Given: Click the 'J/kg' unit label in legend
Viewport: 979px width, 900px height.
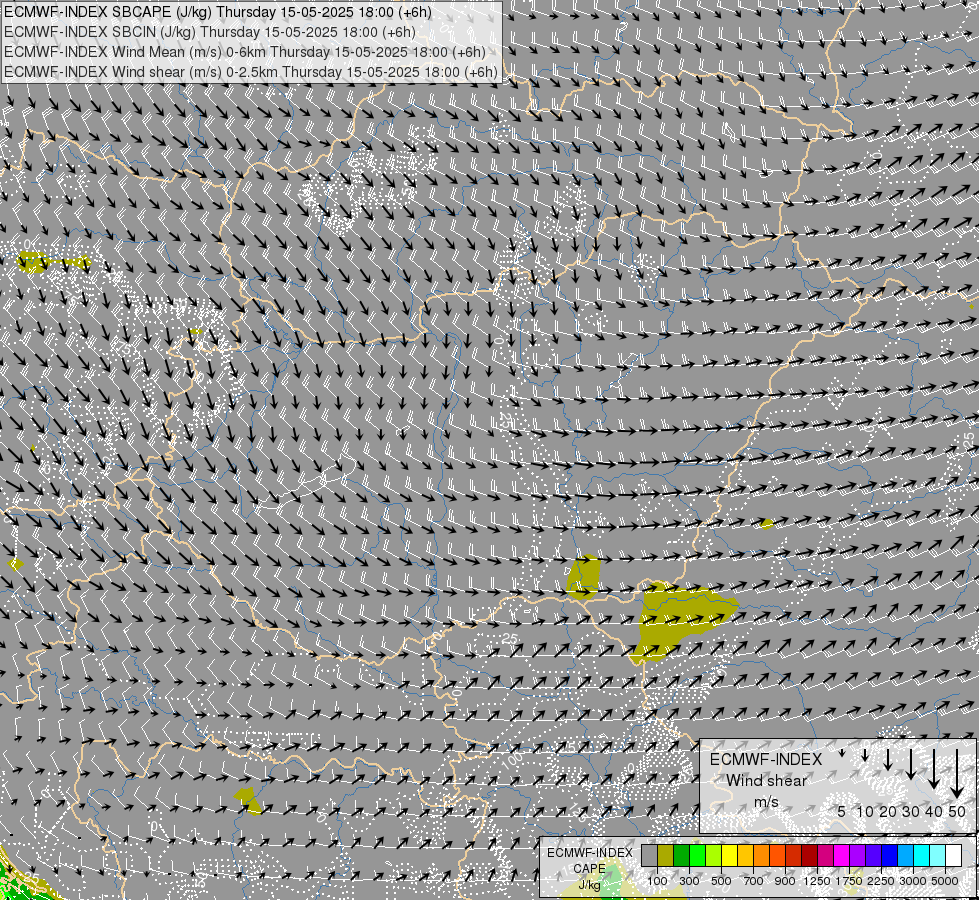Looking at the screenshot, I should [589, 885].
